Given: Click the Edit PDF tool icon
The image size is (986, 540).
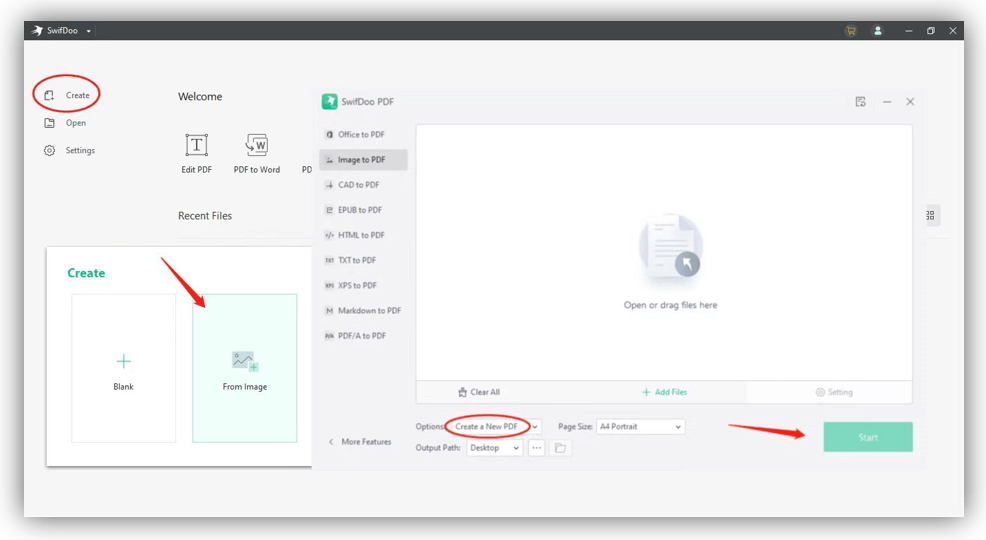Looking at the screenshot, I should click(x=196, y=145).
